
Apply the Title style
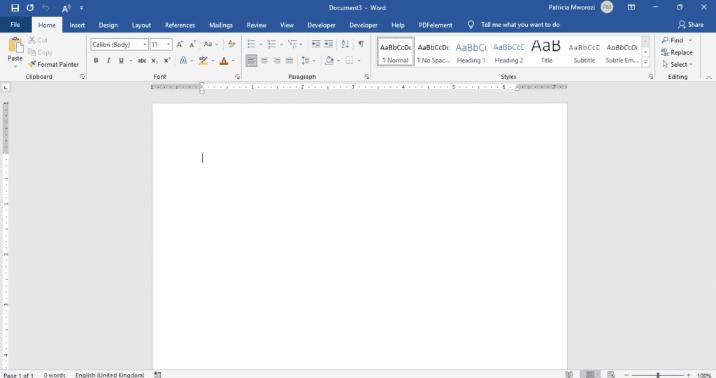(546, 52)
